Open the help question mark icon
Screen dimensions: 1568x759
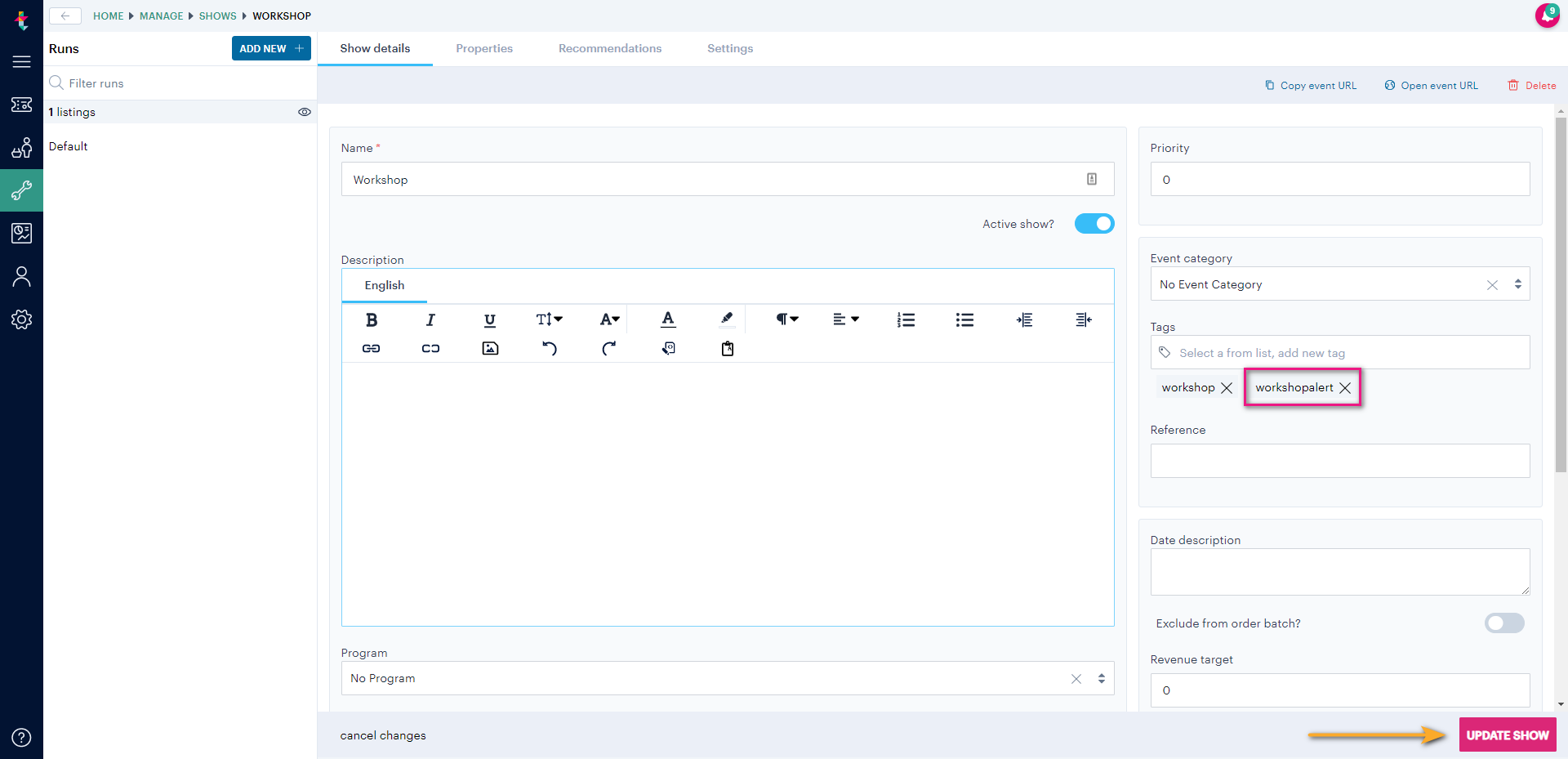(22, 737)
